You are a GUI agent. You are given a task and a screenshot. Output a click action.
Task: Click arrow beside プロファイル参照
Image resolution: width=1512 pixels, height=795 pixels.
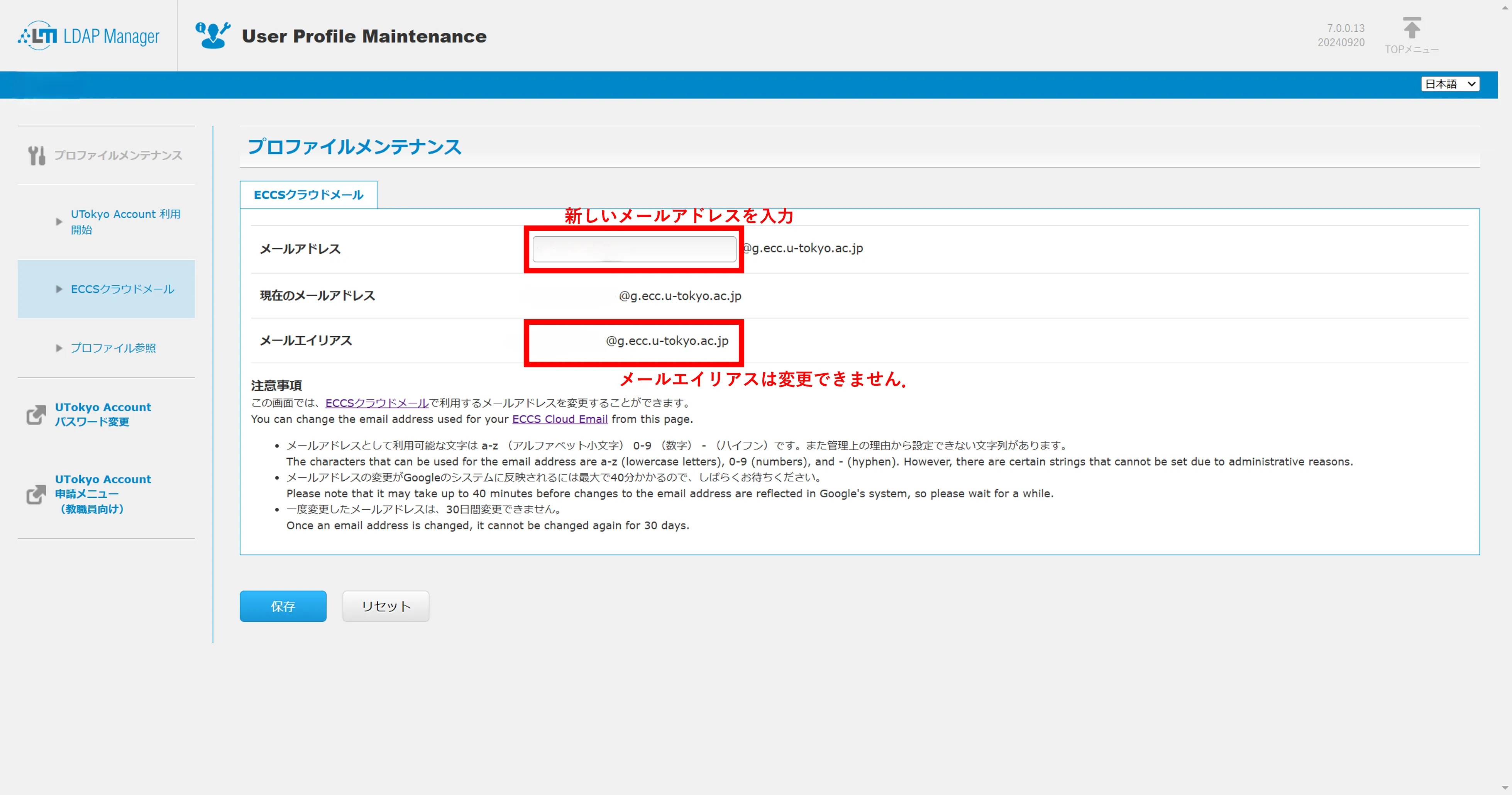[x=59, y=348]
